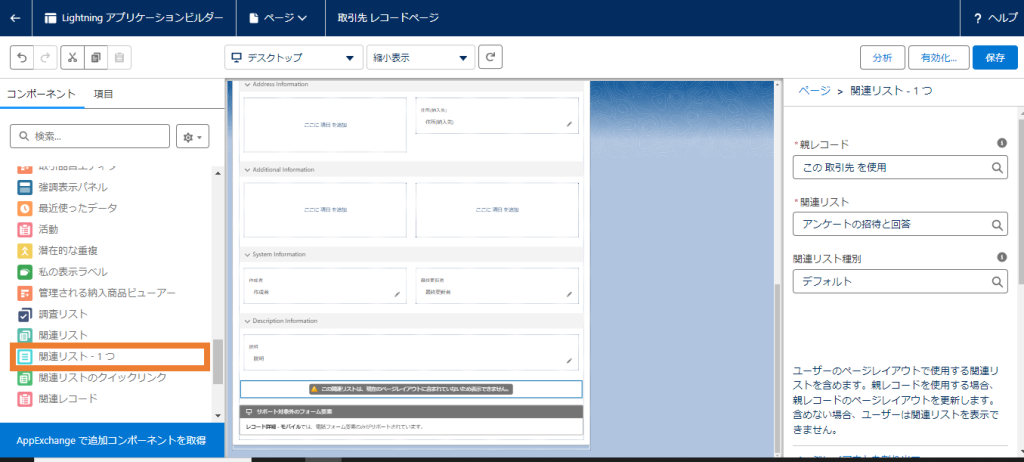Select the 調査リスト component
This screenshot has height=462, width=1024.
[53, 314]
